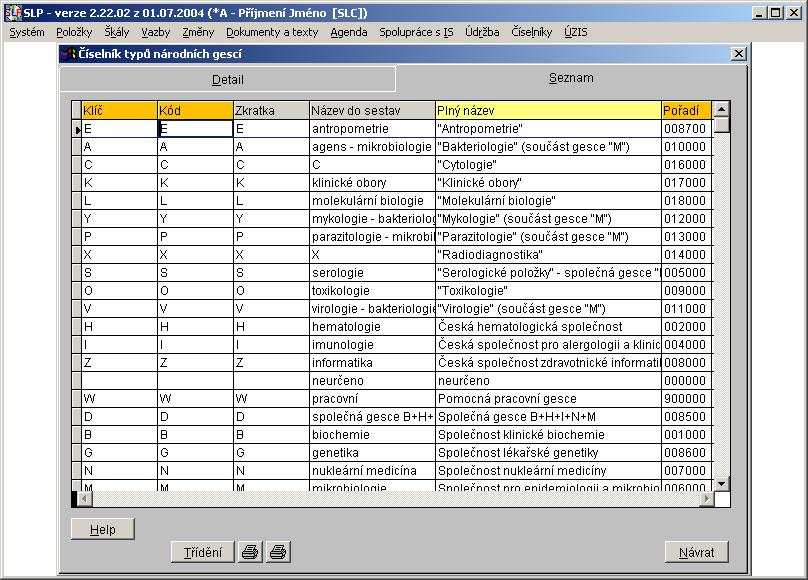The image size is (808, 580).
Task: Click the Plný název column header
Action: pos(547,110)
